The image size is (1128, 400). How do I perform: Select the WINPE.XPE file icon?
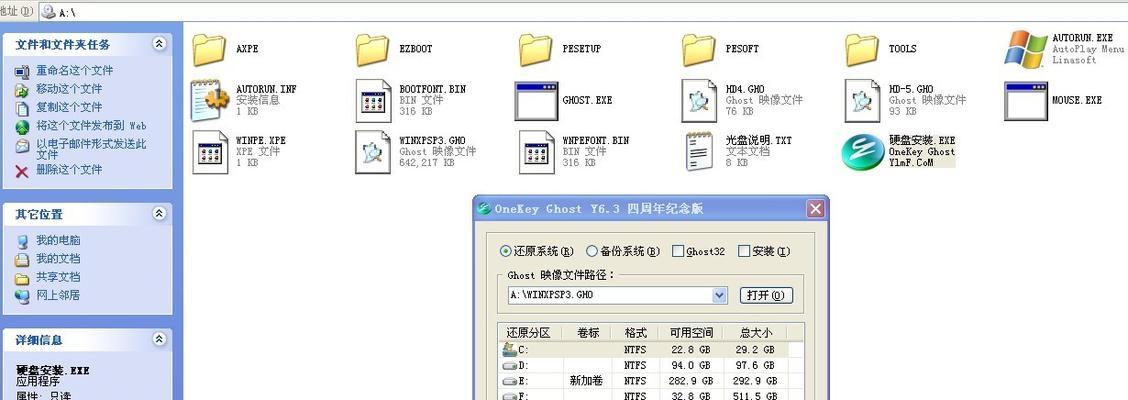coord(210,152)
